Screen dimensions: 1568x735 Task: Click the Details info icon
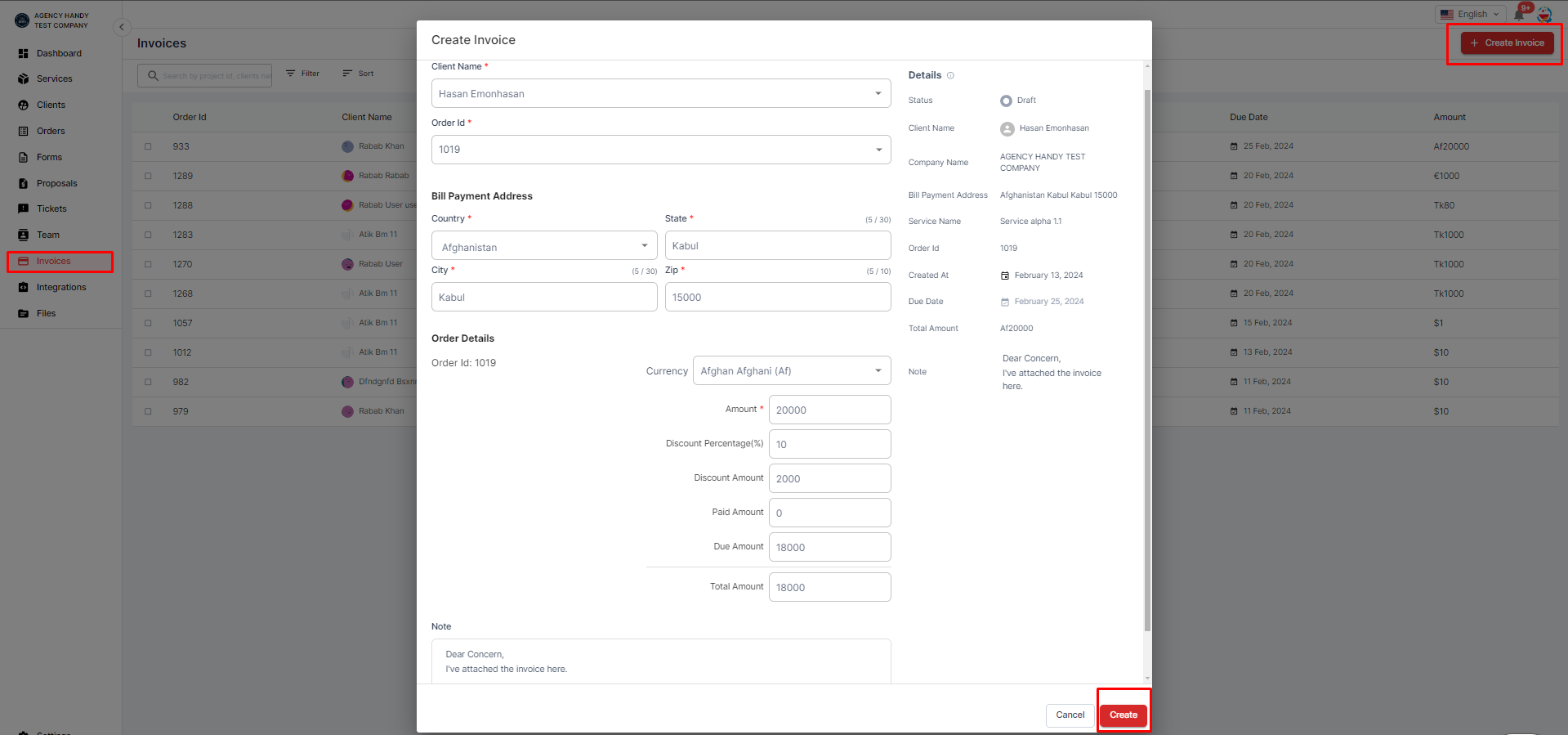pos(950,75)
